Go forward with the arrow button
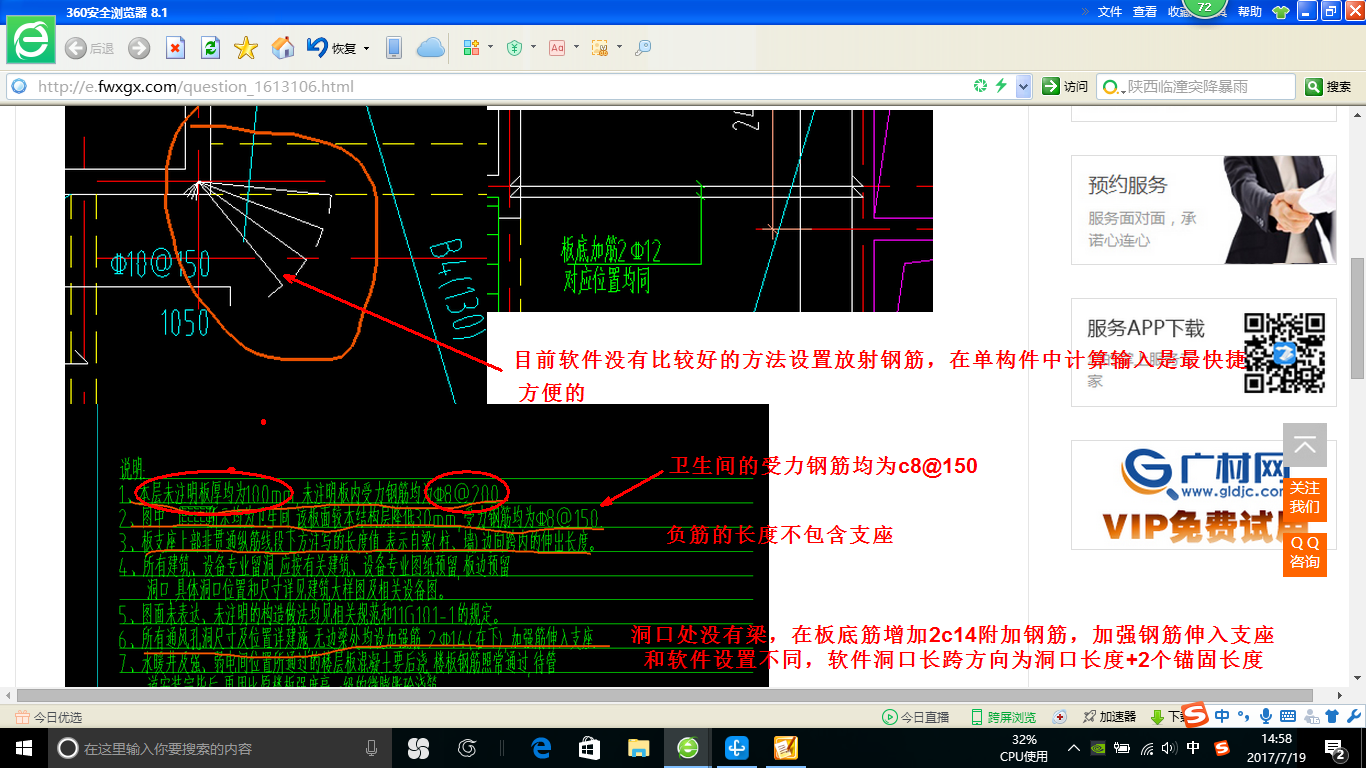 (x=139, y=48)
